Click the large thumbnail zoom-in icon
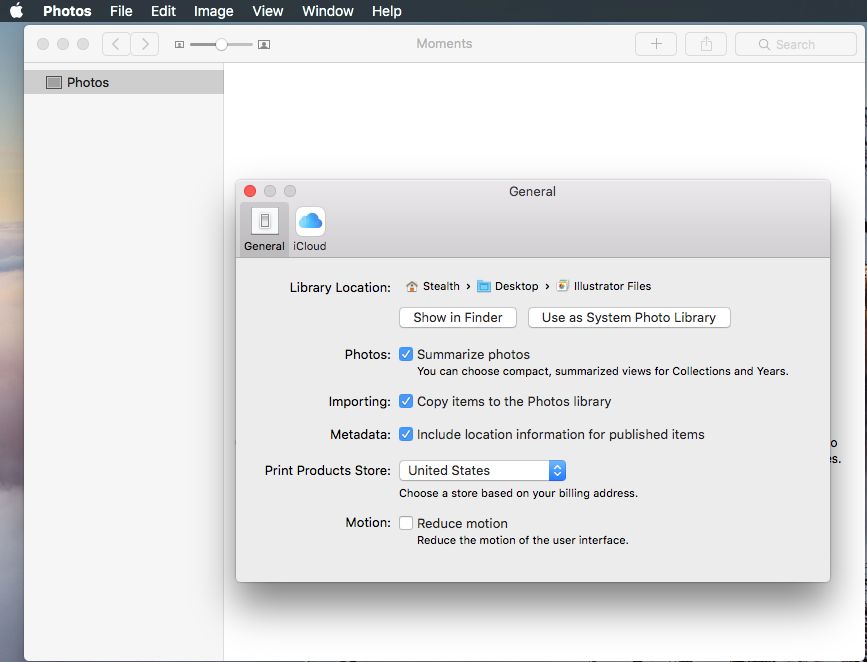Viewport: 867px width, 662px height. [264, 45]
